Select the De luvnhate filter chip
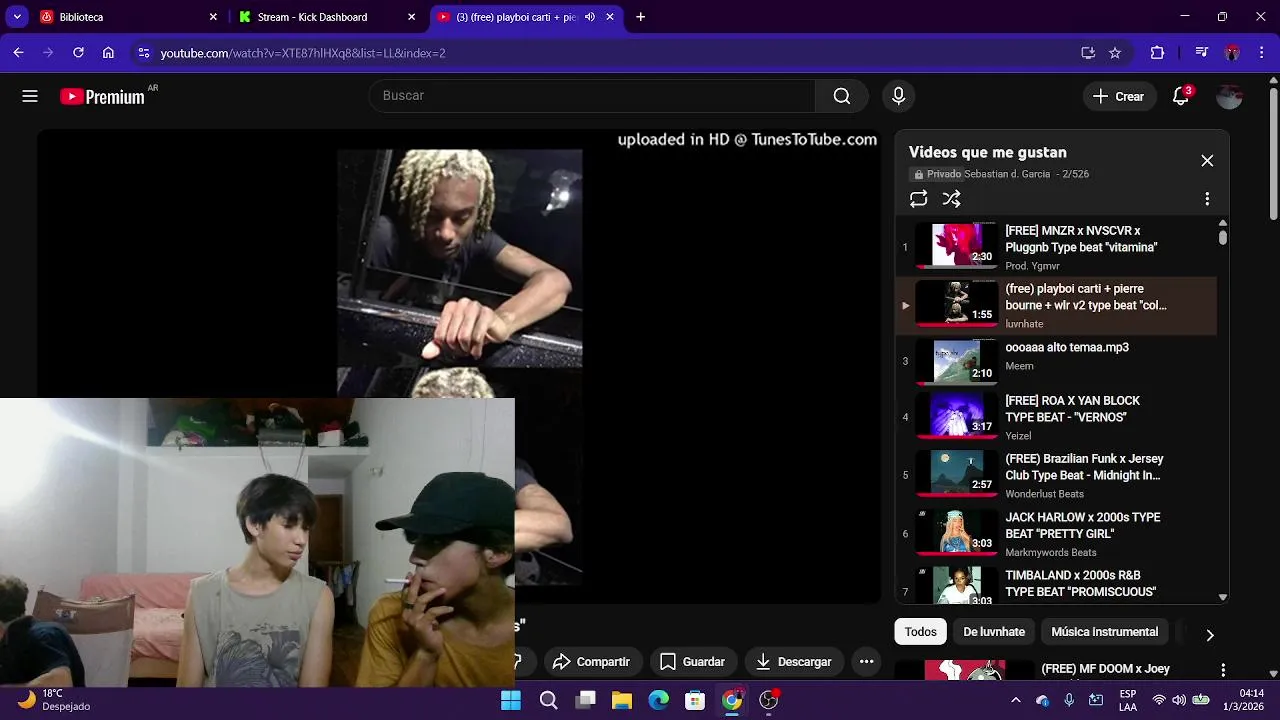 click(994, 632)
